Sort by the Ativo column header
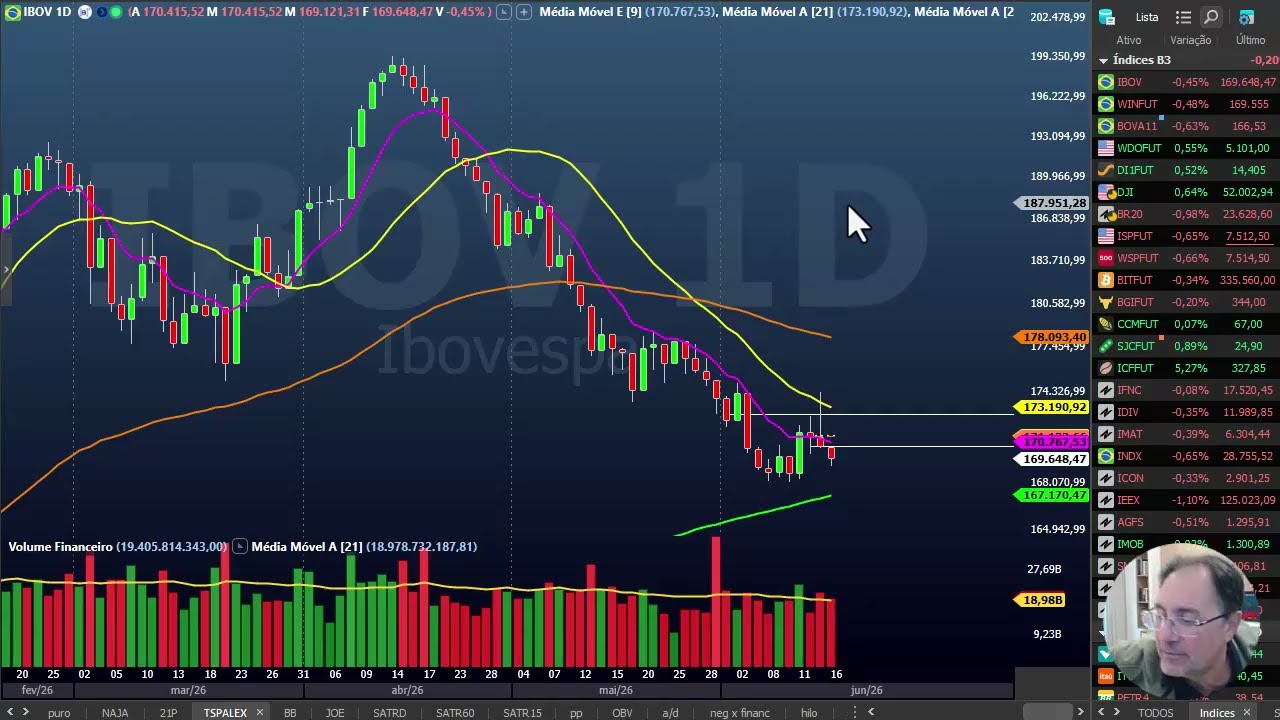Image resolution: width=1280 pixels, height=720 pixels. [1129, 40]
